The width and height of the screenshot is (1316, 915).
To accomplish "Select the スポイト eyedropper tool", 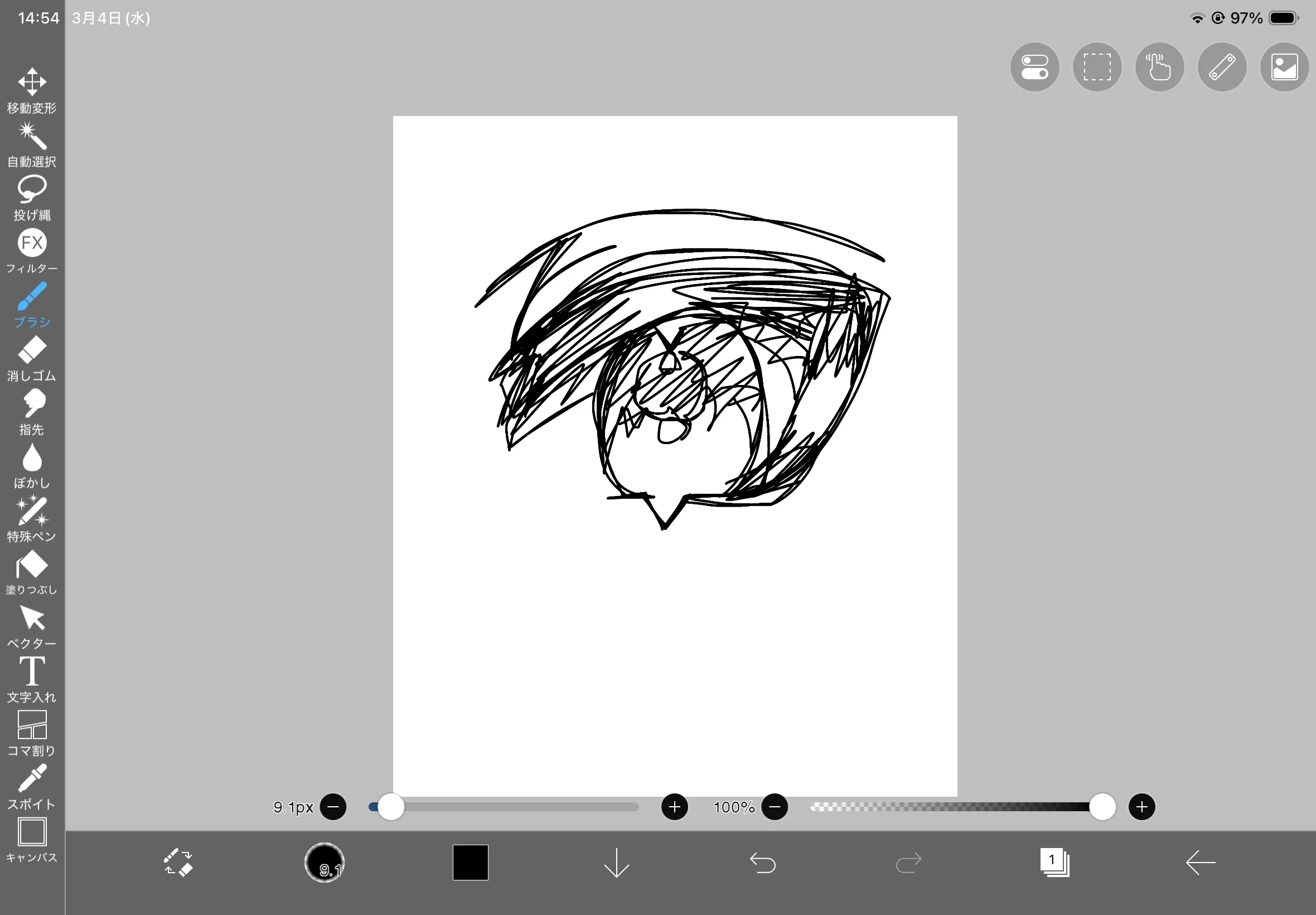I will tap(32, 787).
